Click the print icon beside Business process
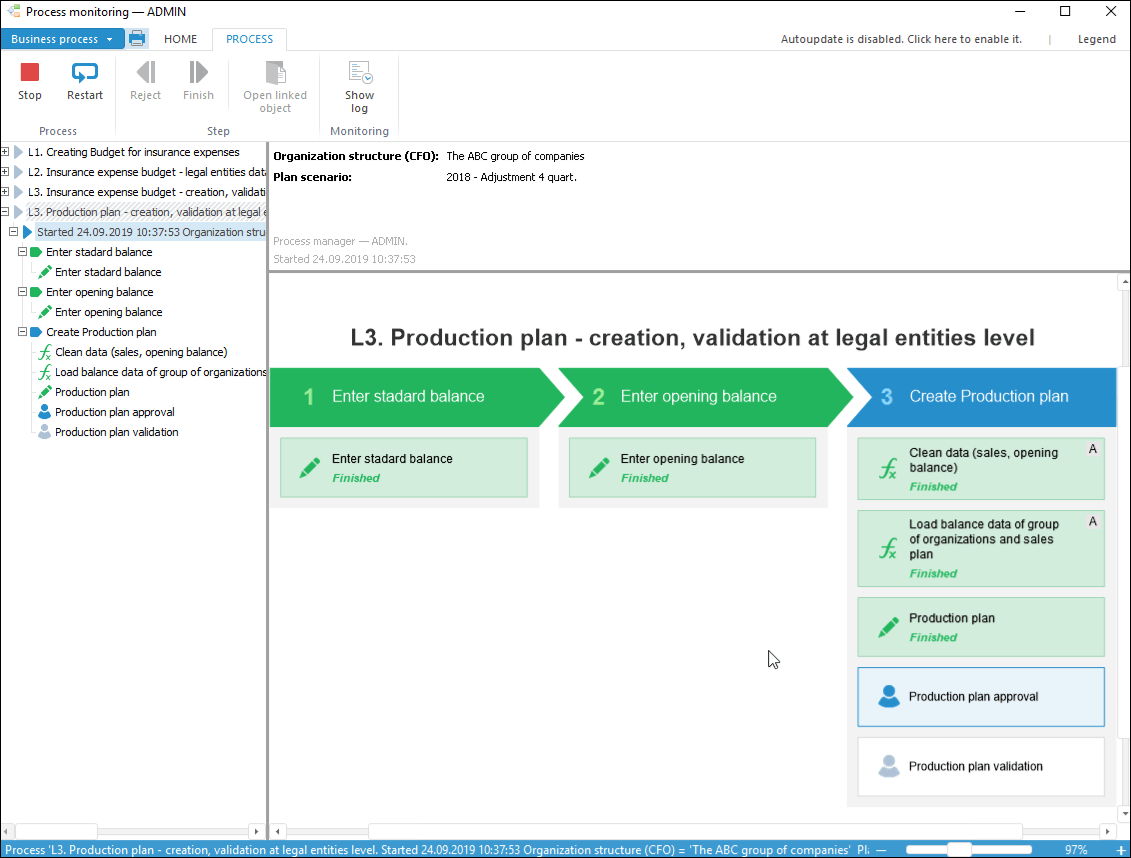The image size is (1131, 858). click(x=137, y=39)
